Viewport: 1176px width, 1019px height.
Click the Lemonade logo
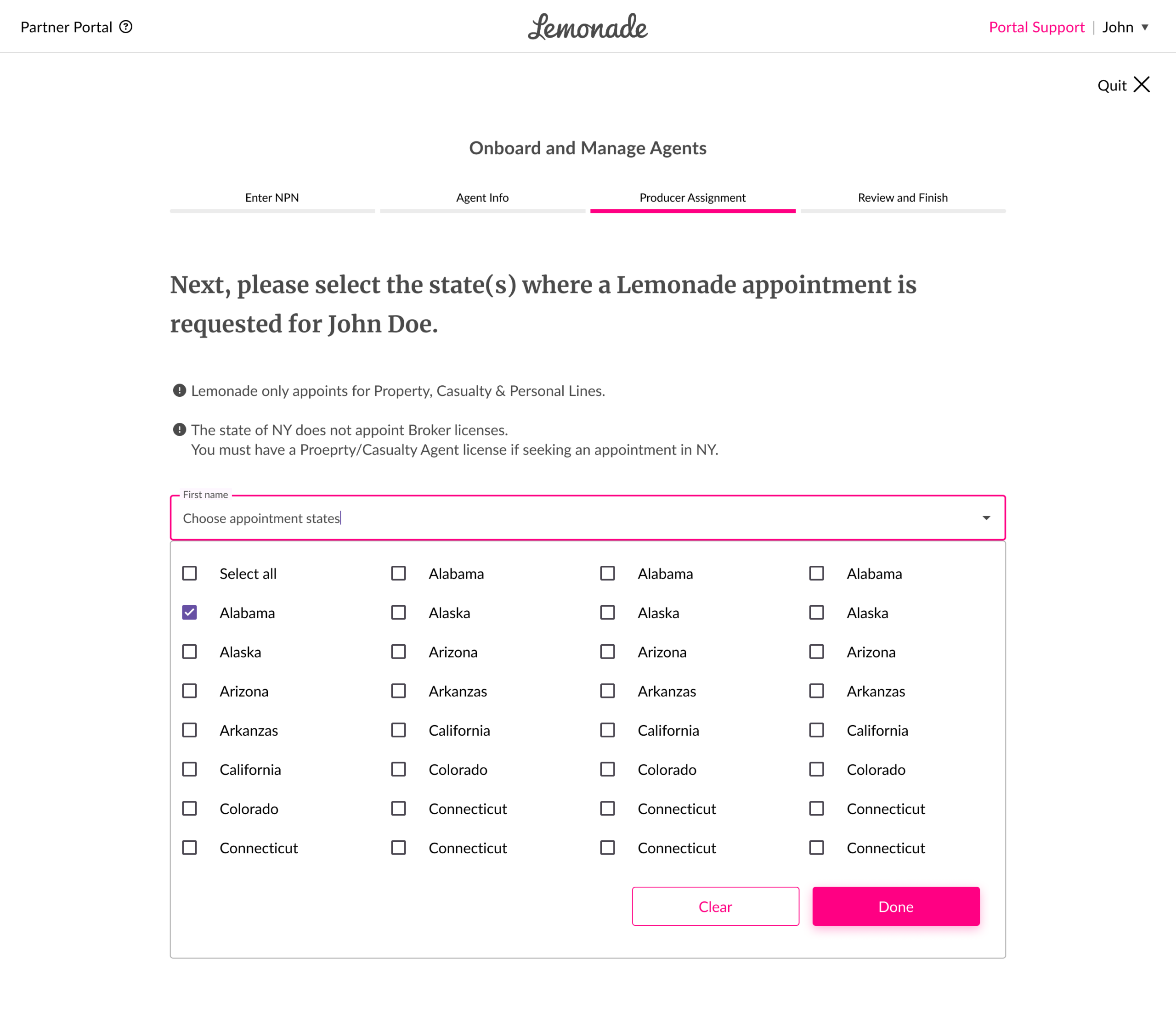(588, 27)
